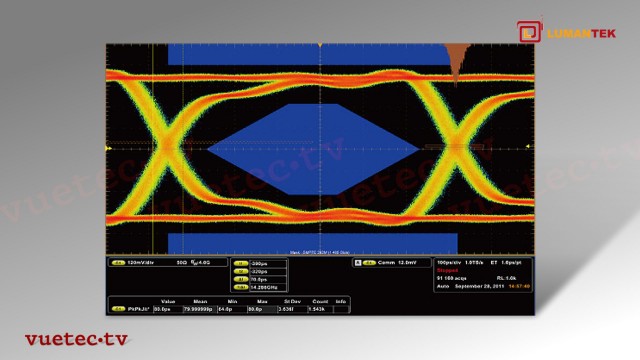Select the -320ps cursor value field

[x=268, y=271]
